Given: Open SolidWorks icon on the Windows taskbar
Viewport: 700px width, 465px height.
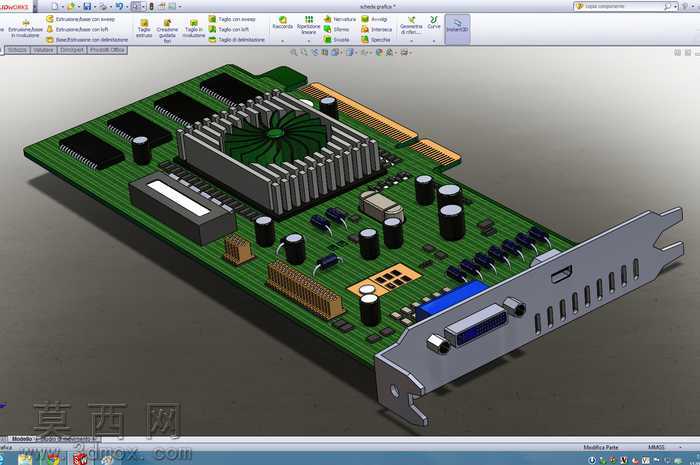Looking at the screenshot, I should pos(80,459).
